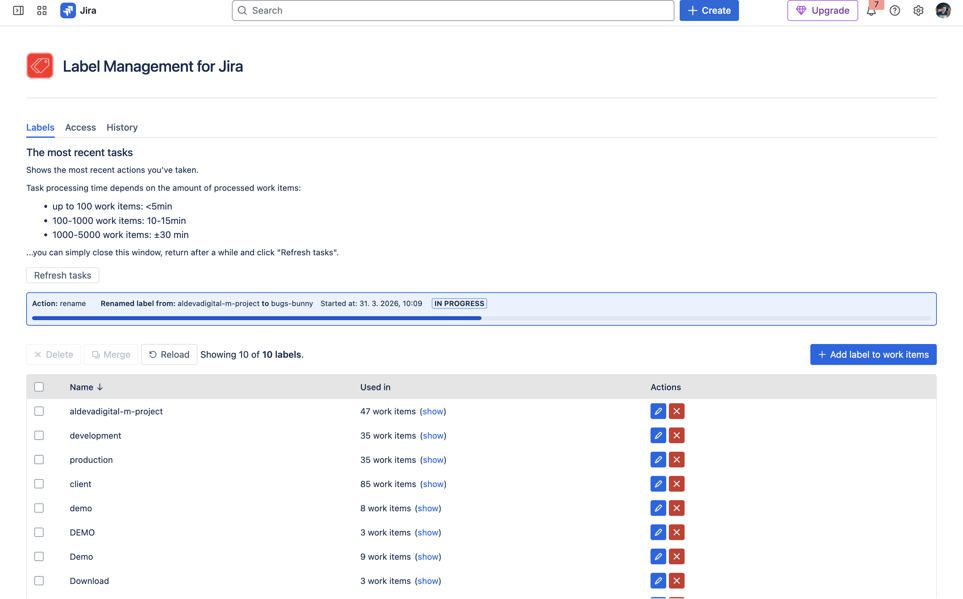The width and height of the screenshot is (963, 599).
Task: Open the app switcher grid icon
Action: coord(42,11)
